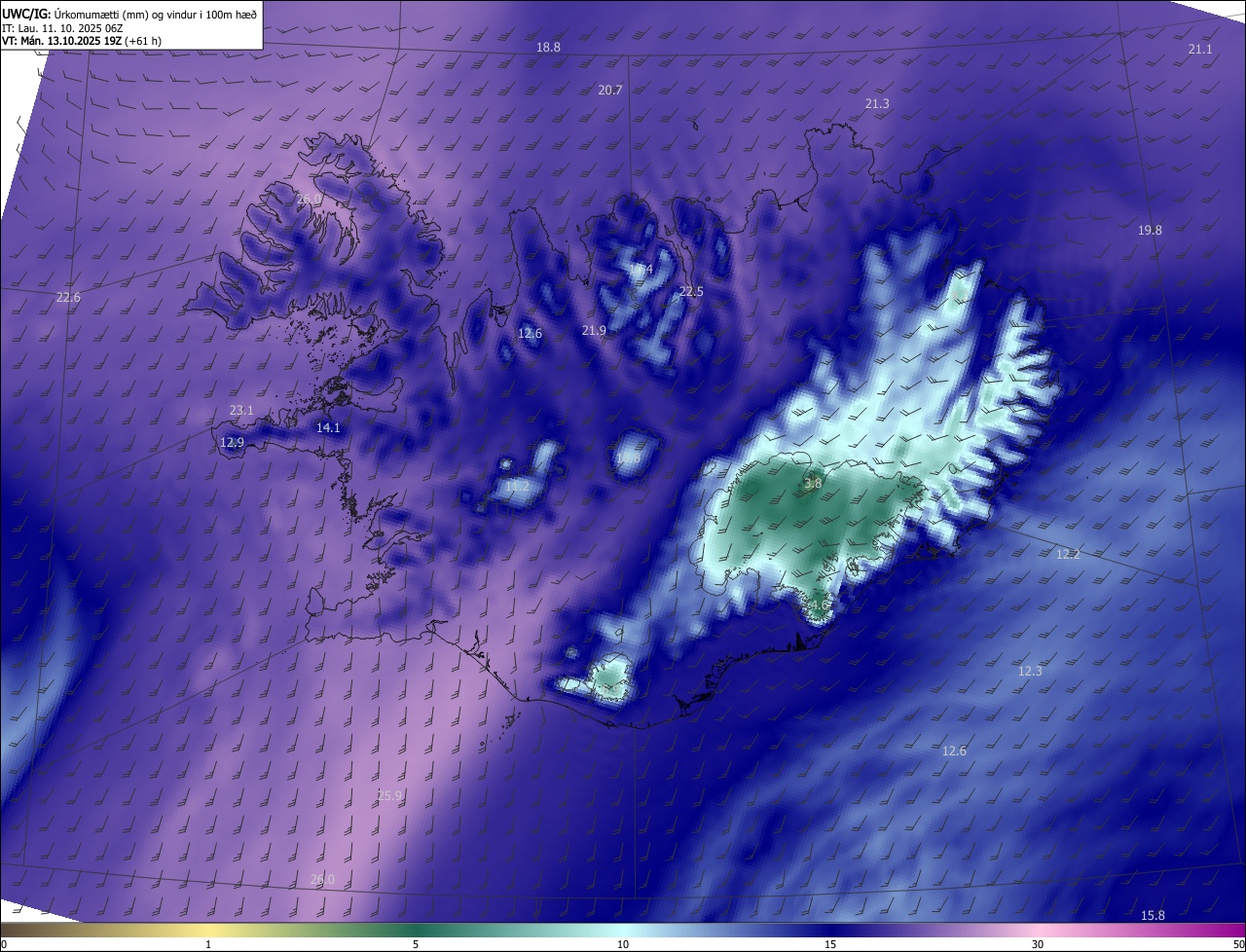This screenshot has height=952, width=1246.
Task: Click the 21.3 value label
Action: [x=877, y=104]
